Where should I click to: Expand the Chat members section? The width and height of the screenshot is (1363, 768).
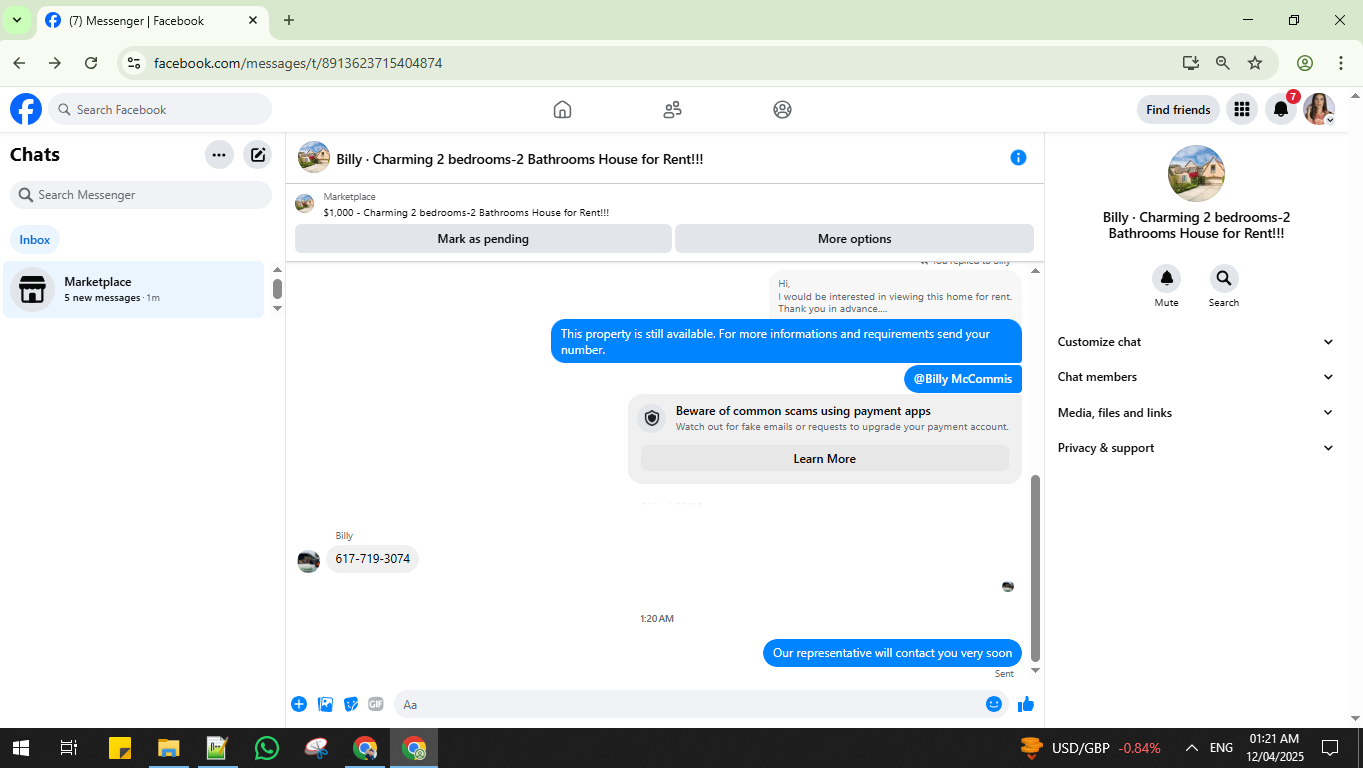click(1196, 377)
